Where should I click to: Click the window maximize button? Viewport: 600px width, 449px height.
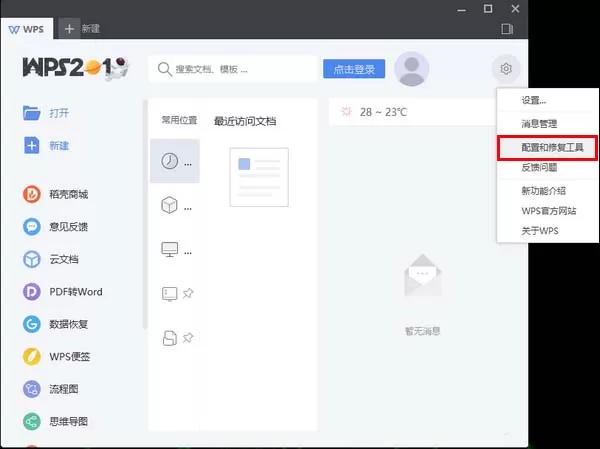488,8
